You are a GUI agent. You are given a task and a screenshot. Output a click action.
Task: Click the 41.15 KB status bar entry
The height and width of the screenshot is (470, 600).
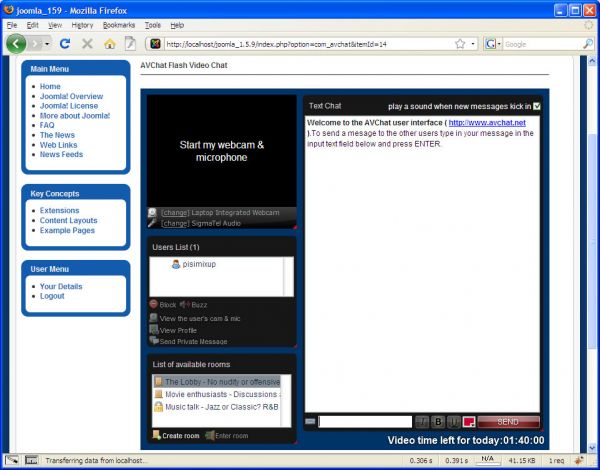coord(522,460)
